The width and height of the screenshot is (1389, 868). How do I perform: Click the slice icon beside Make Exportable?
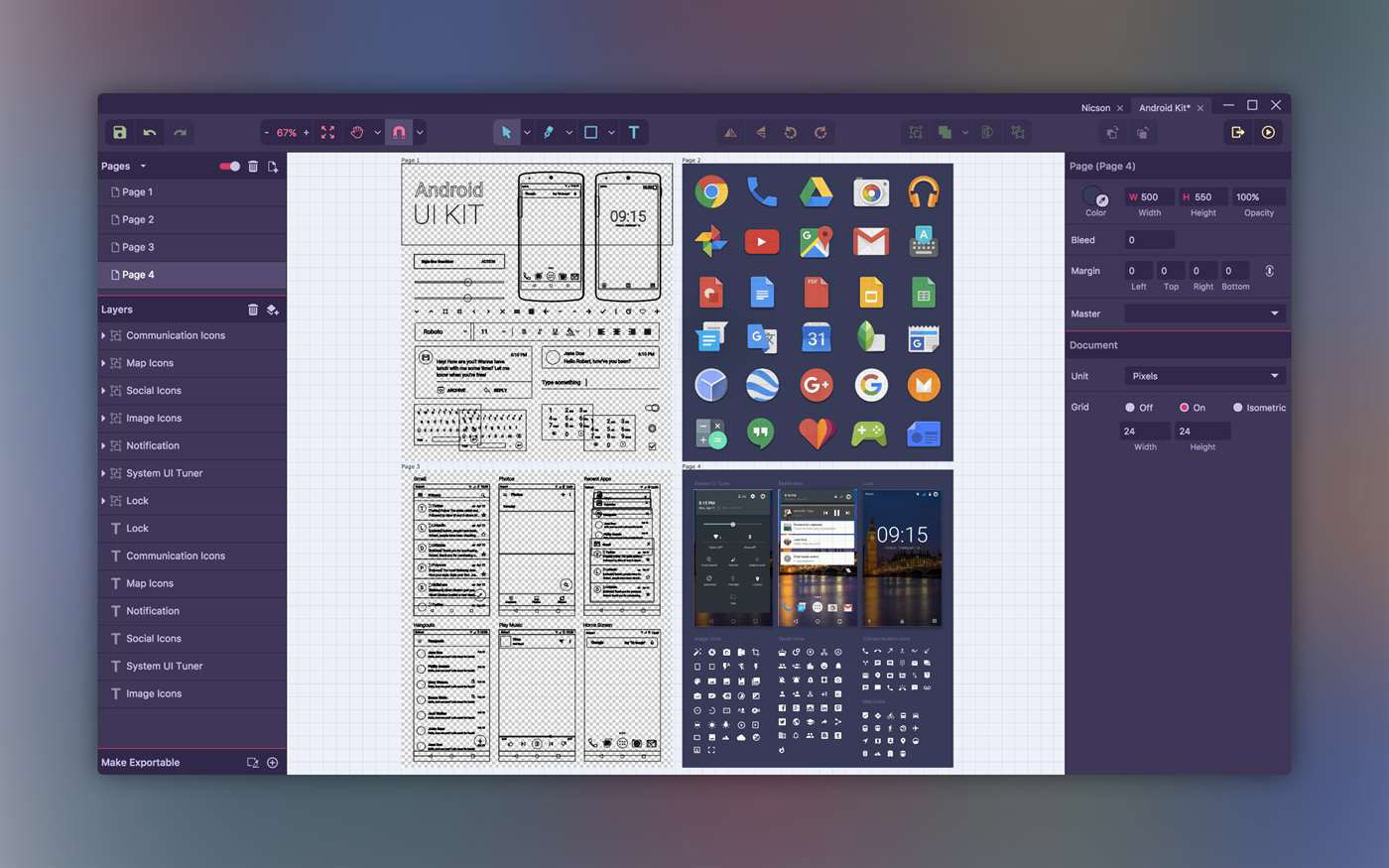click(x=252, y=762)
